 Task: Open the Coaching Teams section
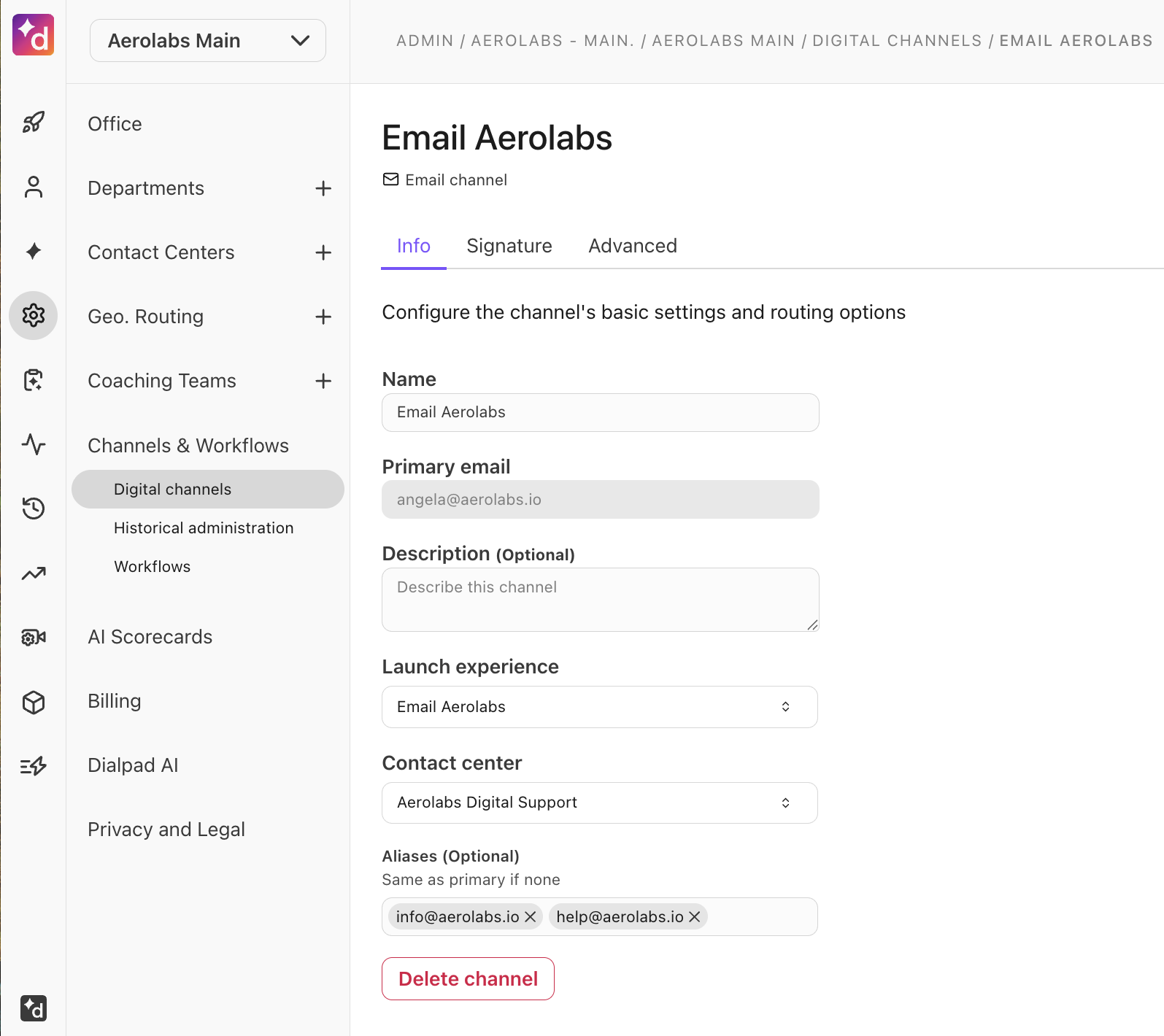(162, 381)
